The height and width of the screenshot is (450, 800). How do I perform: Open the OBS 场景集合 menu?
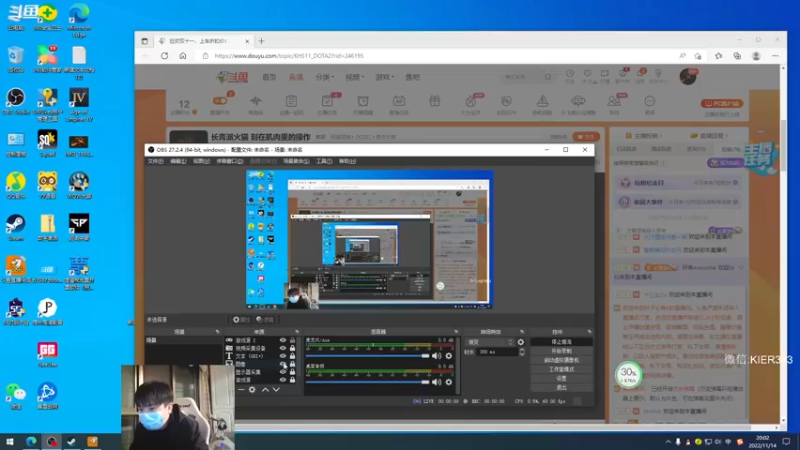296,161
